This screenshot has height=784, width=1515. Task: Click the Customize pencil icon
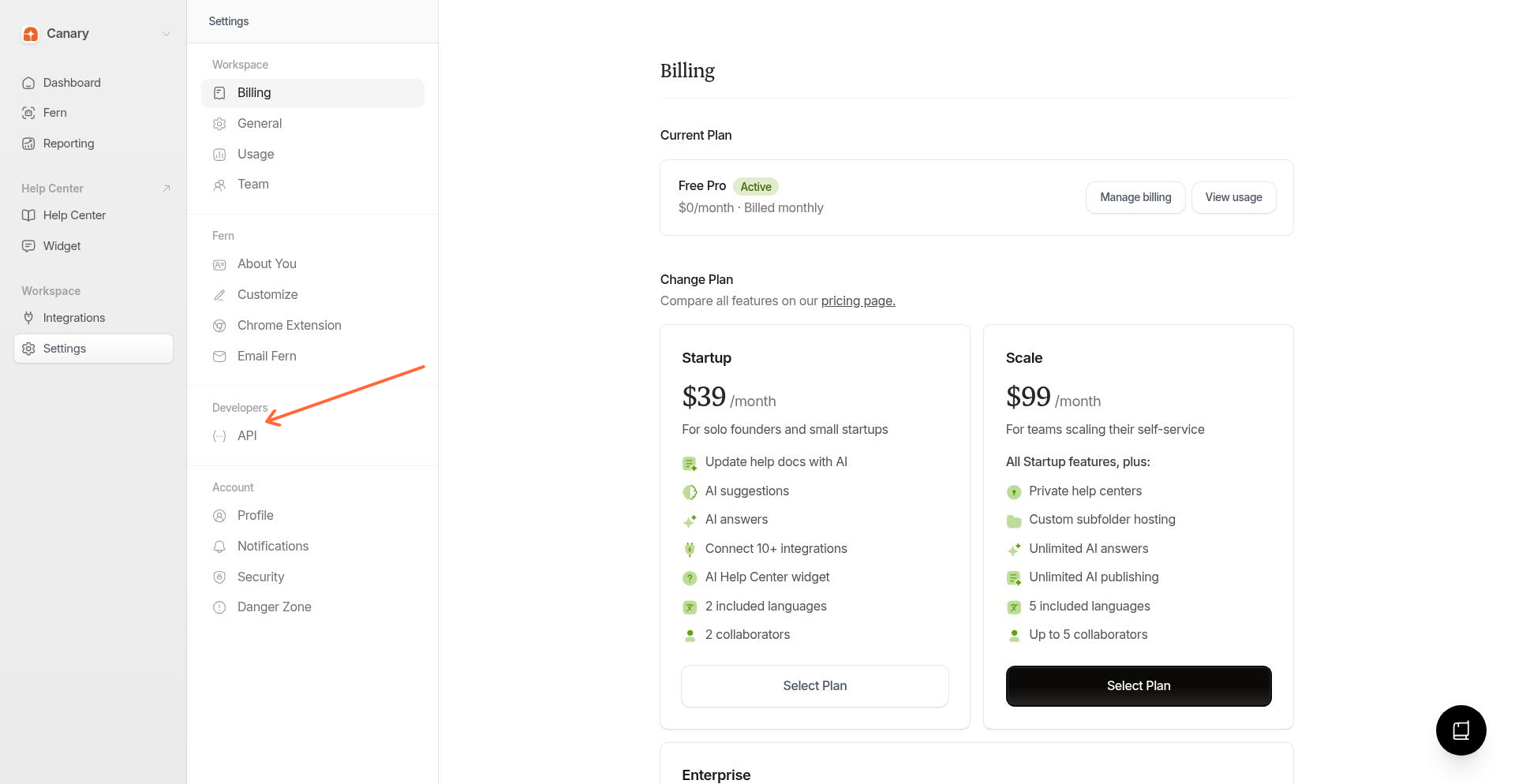(x=219, y=294)
